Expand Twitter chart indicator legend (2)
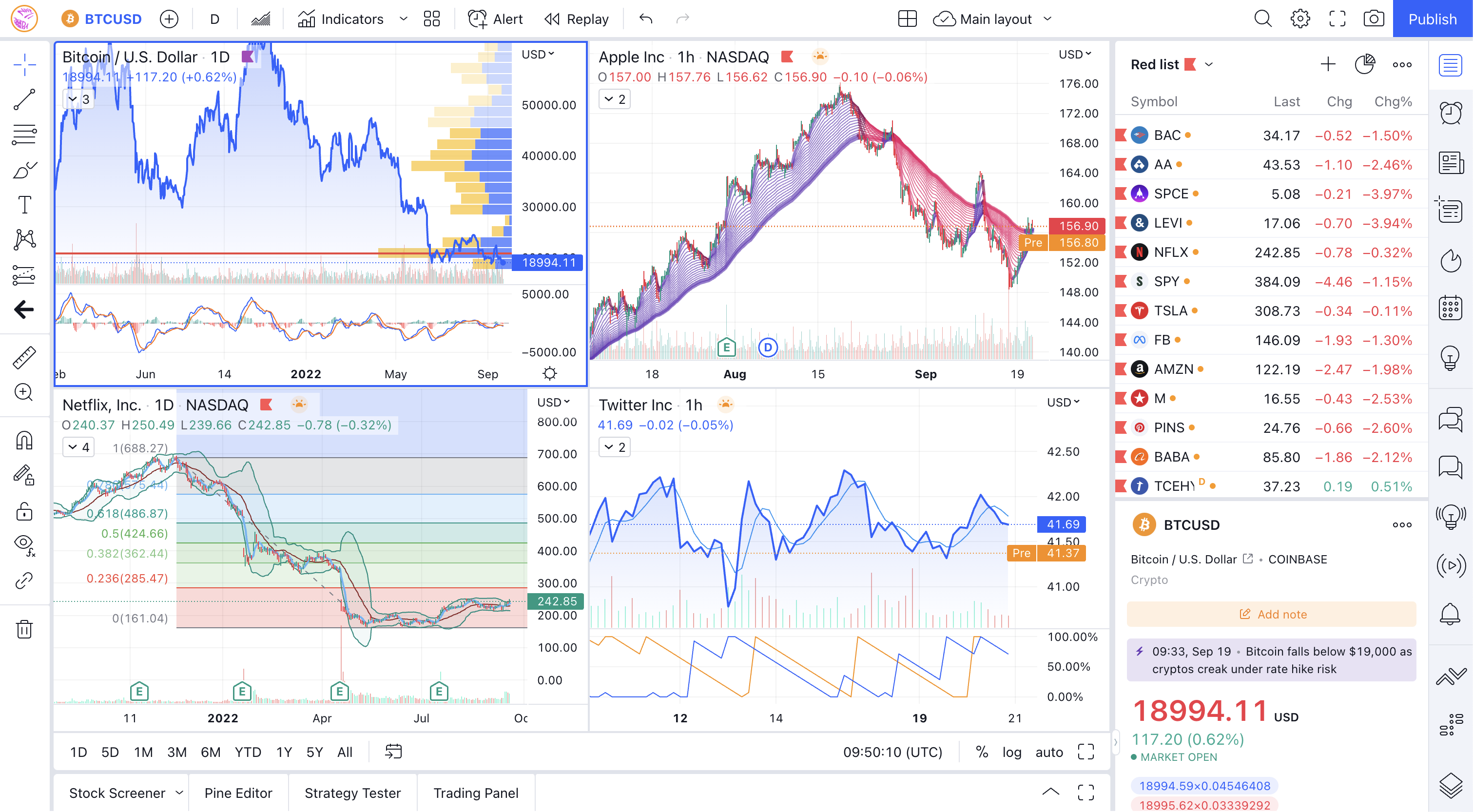 click(x=615, y=447)
